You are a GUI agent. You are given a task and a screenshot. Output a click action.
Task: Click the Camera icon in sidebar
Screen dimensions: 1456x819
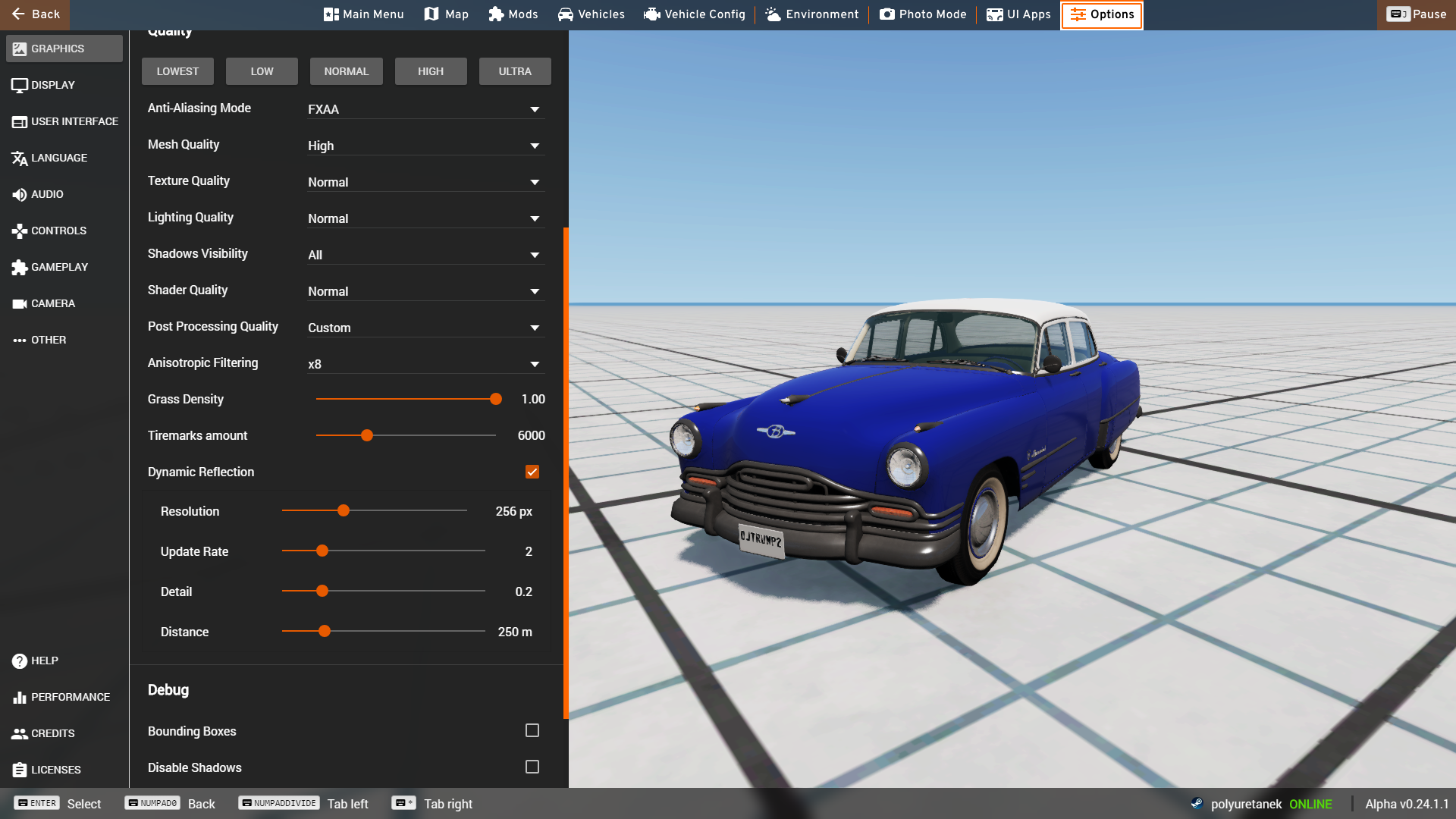point(19,304)
